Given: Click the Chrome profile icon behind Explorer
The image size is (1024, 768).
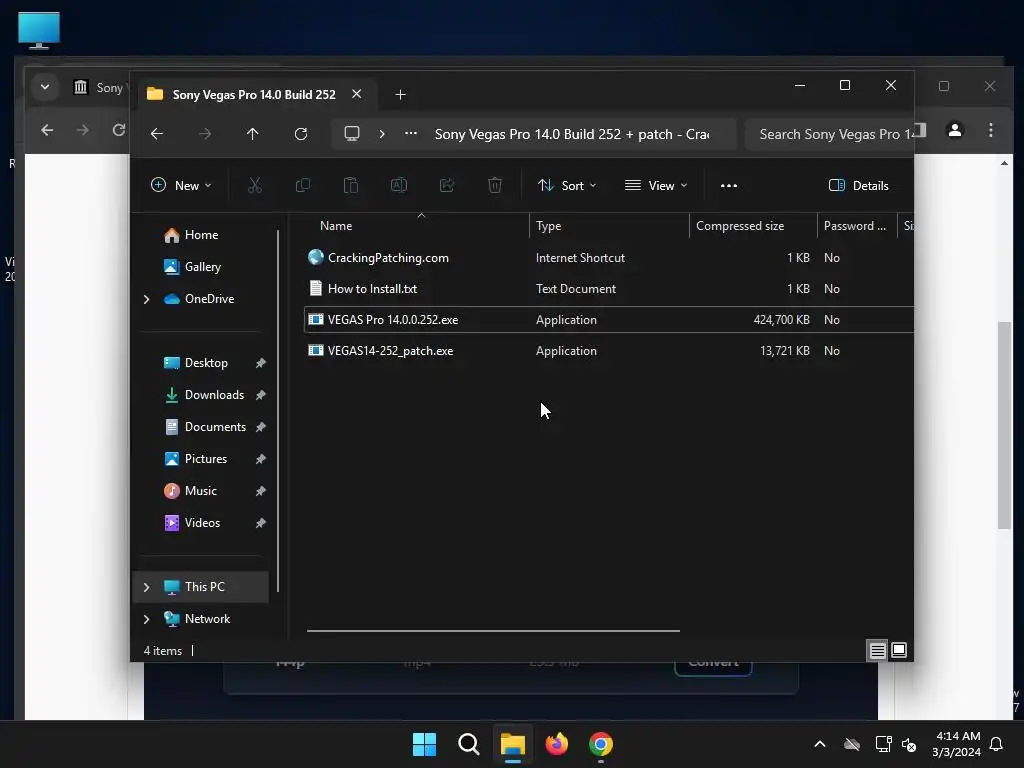Looking at the screenshot, I should (x=955, y=130).
